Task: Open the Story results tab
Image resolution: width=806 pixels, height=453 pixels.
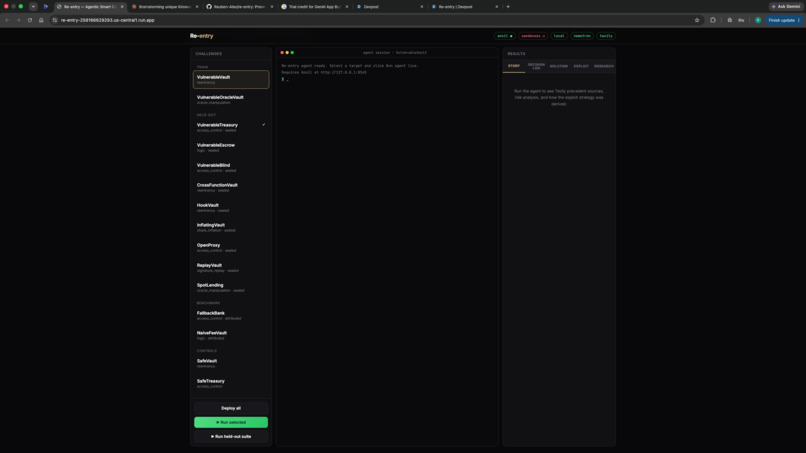Action: 514,66
